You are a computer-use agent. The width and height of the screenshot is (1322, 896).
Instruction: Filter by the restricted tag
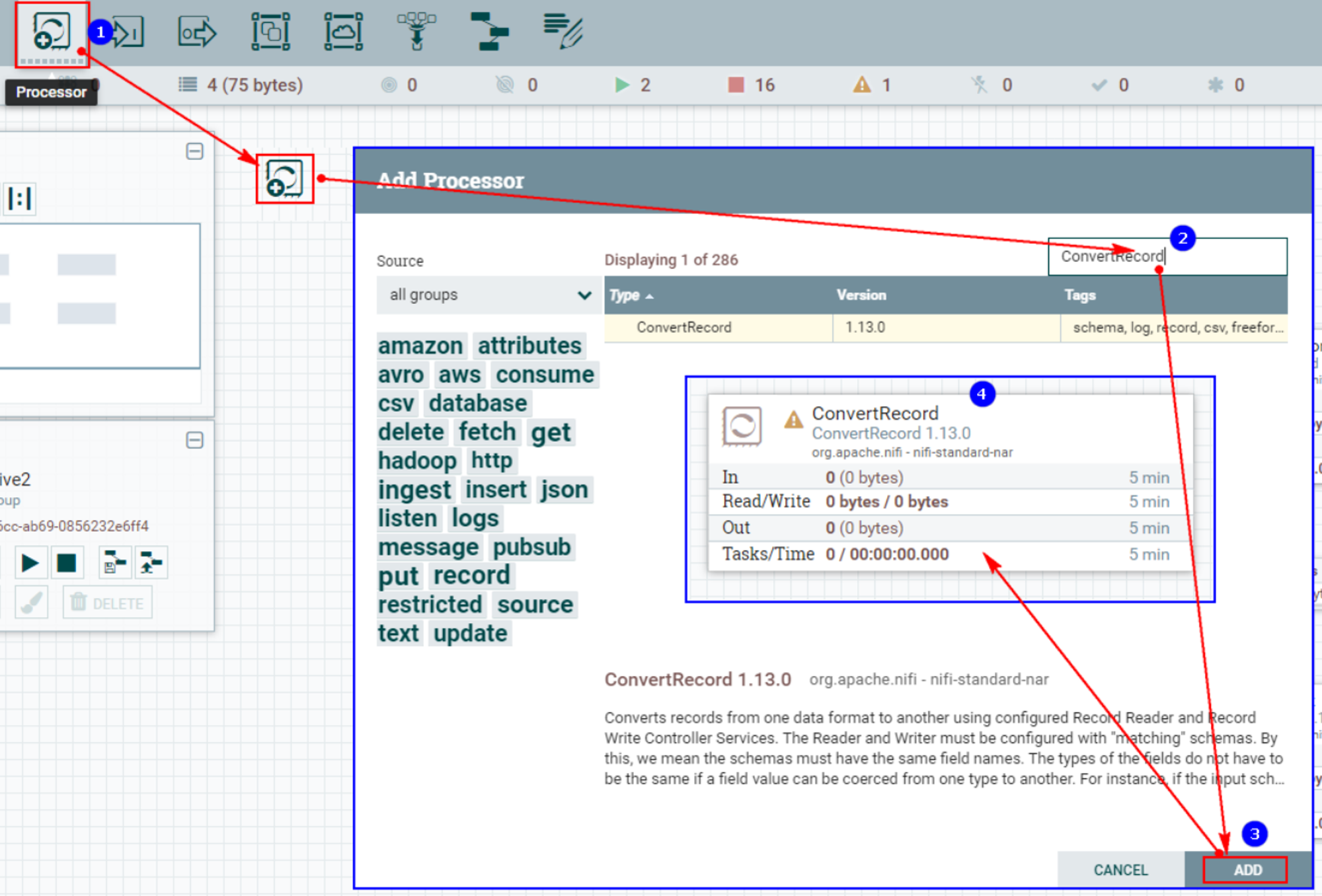pos(430,605)
